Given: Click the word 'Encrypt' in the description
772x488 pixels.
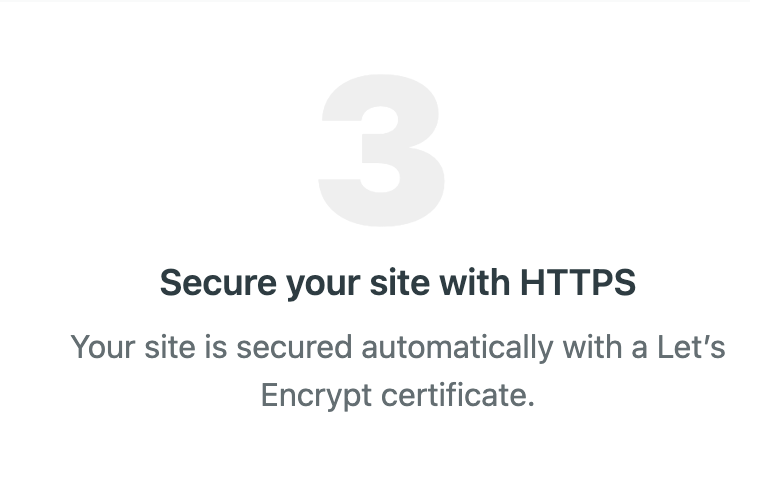Looking at the screenshot, I should [316, 396].
